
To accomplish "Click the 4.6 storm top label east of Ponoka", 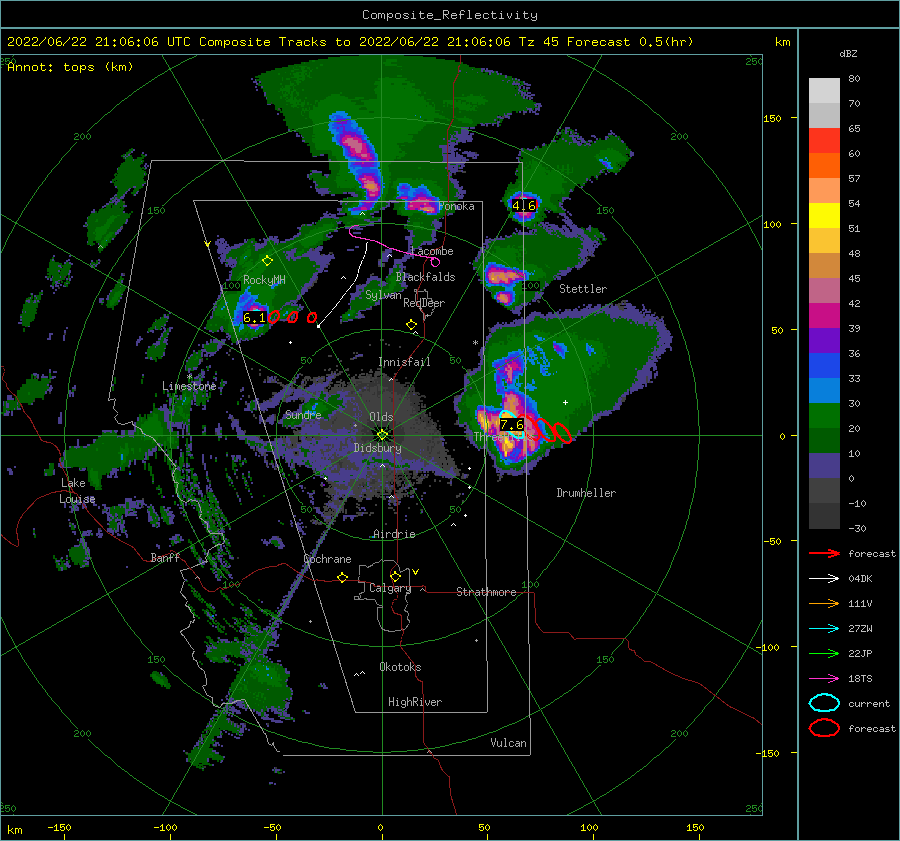I will click(x=523, y=205).
